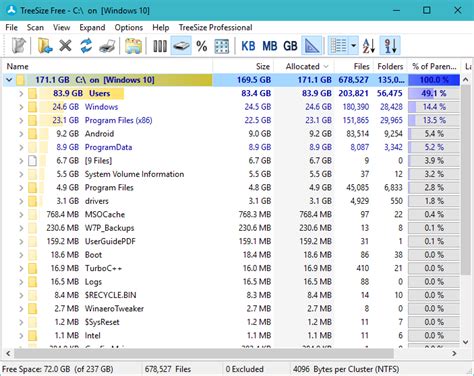Image resolution: width=474 pixels, height=376 pixels.
Task: Sort by % of Parent column header
Action: [434, 66]
